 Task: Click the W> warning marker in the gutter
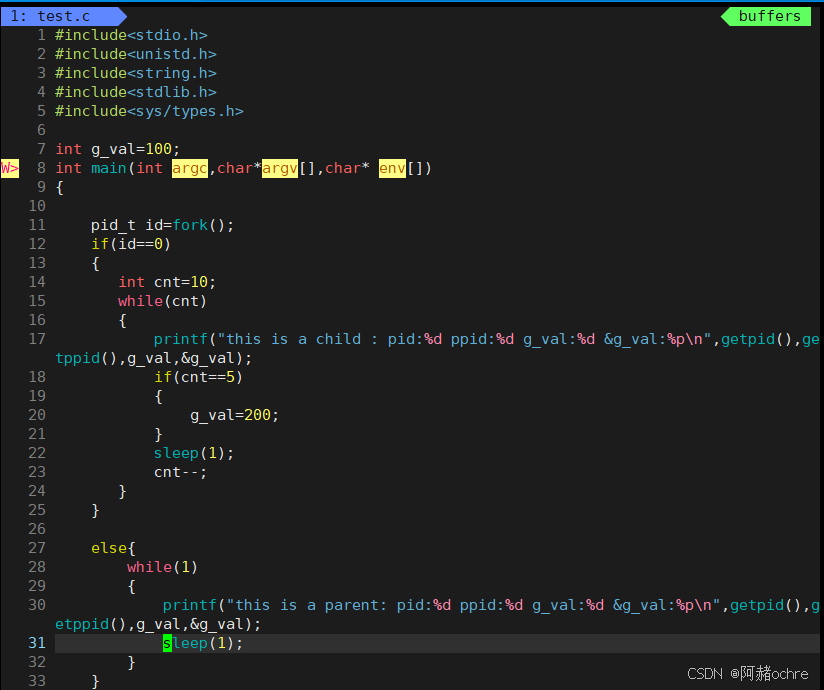(x=10, y=168)
